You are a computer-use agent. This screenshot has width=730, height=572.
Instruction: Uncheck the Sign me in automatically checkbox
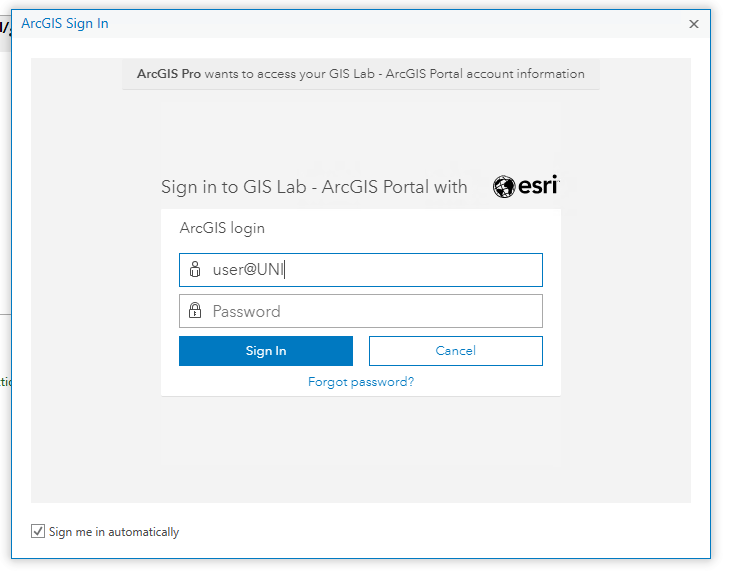pos(38,531)
